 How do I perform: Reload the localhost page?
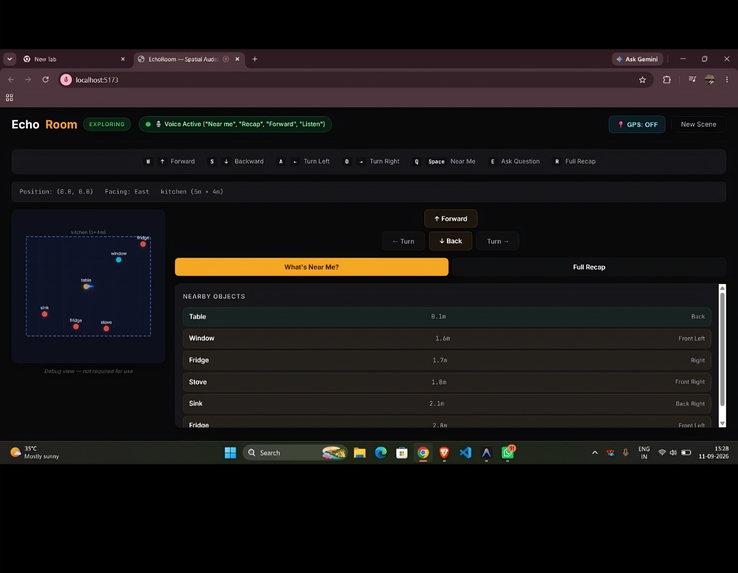pyautogui.click(x=45, y=80)
